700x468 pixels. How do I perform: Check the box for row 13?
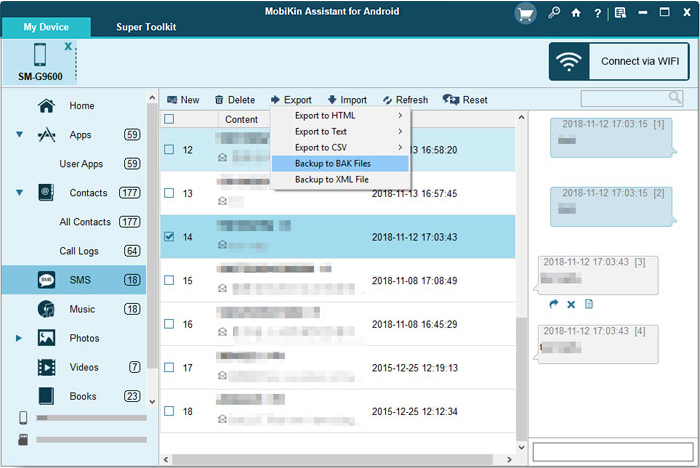point(169,193)
